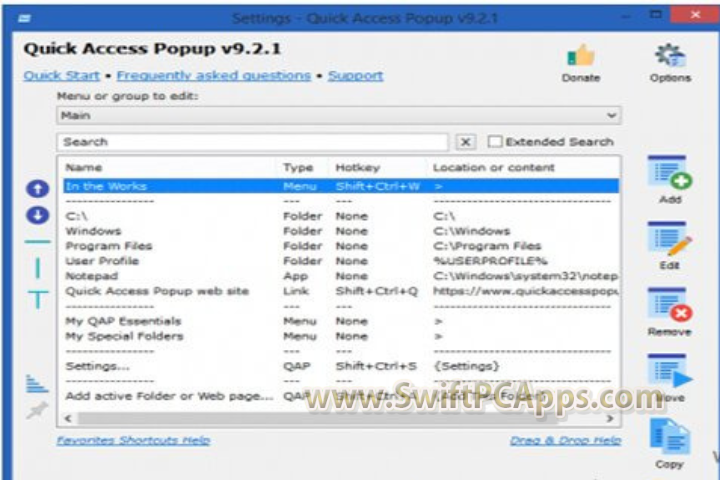The height and width of the screenshot is (480, 720).
Task: Select the Notepad app row
Action: [x=341, y=276]
